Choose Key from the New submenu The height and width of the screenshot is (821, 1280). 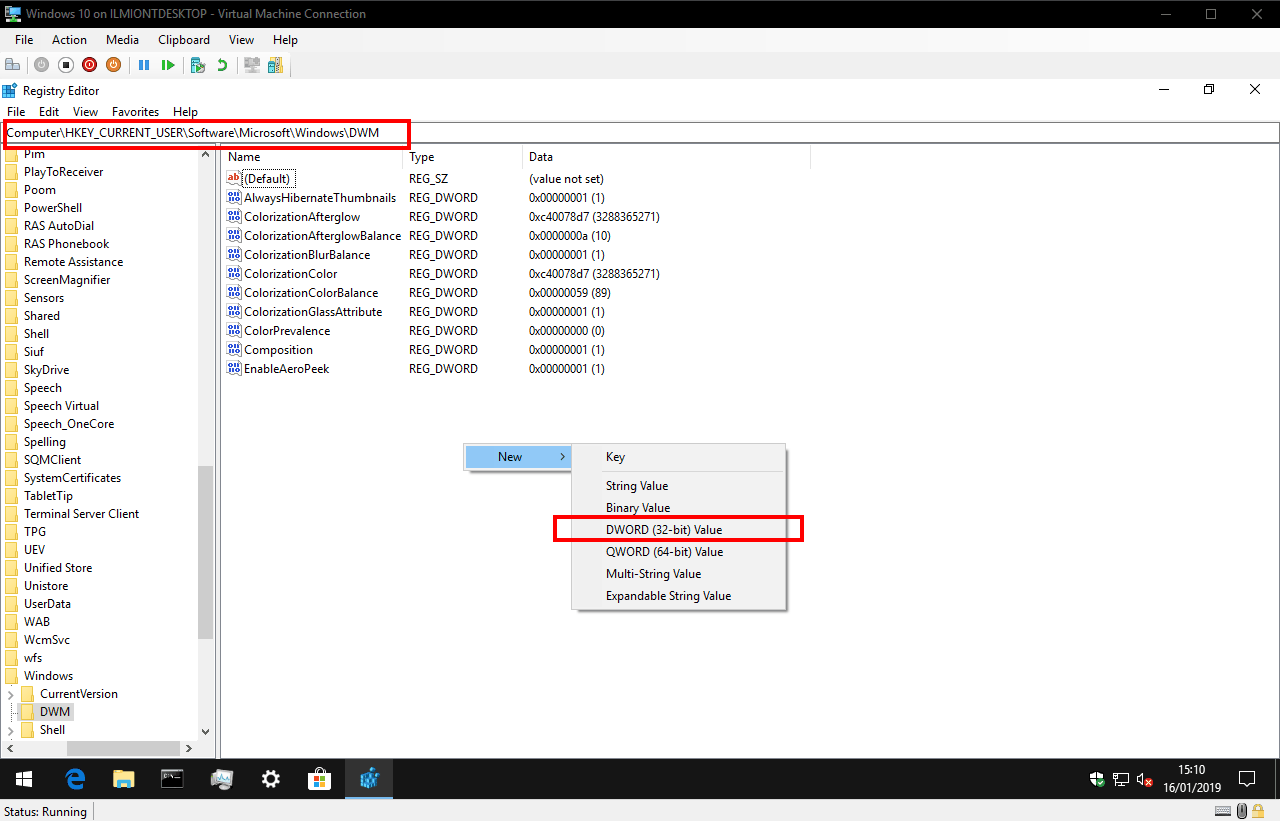pos(679,457)
